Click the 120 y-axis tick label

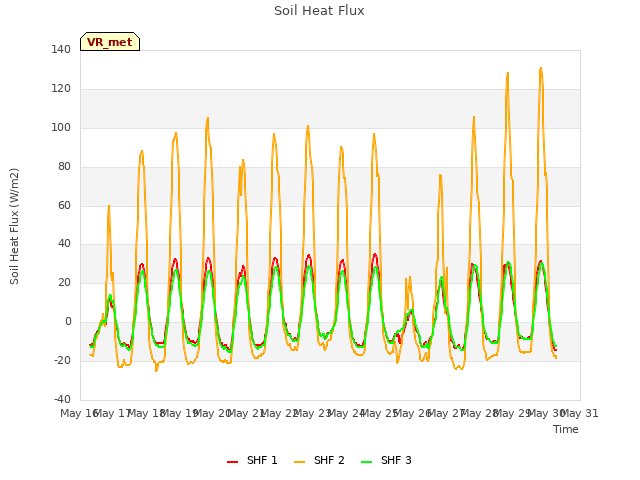pos(61,89)
